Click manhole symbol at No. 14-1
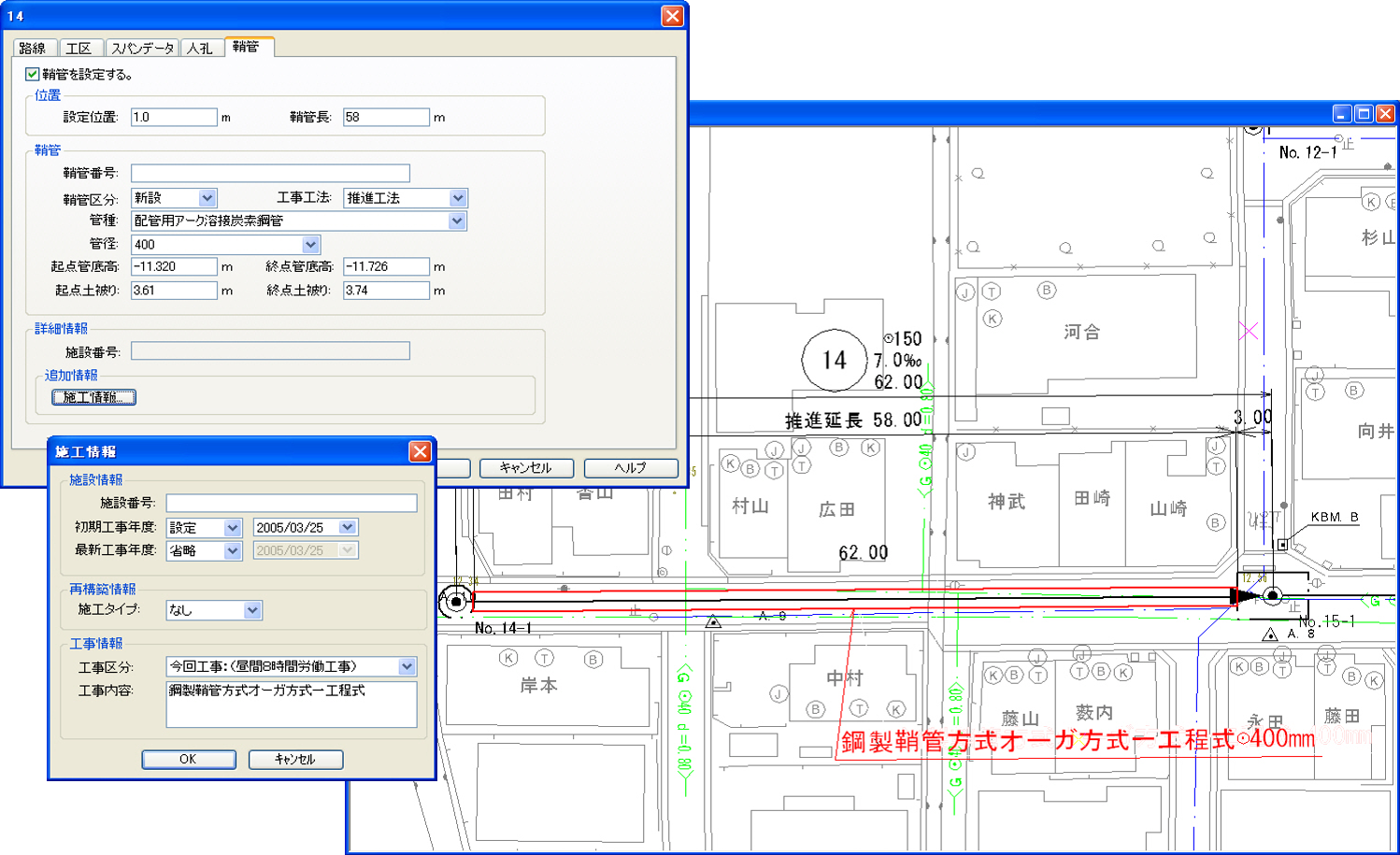Screen dimensions: 1400x855 click(456, 602)
